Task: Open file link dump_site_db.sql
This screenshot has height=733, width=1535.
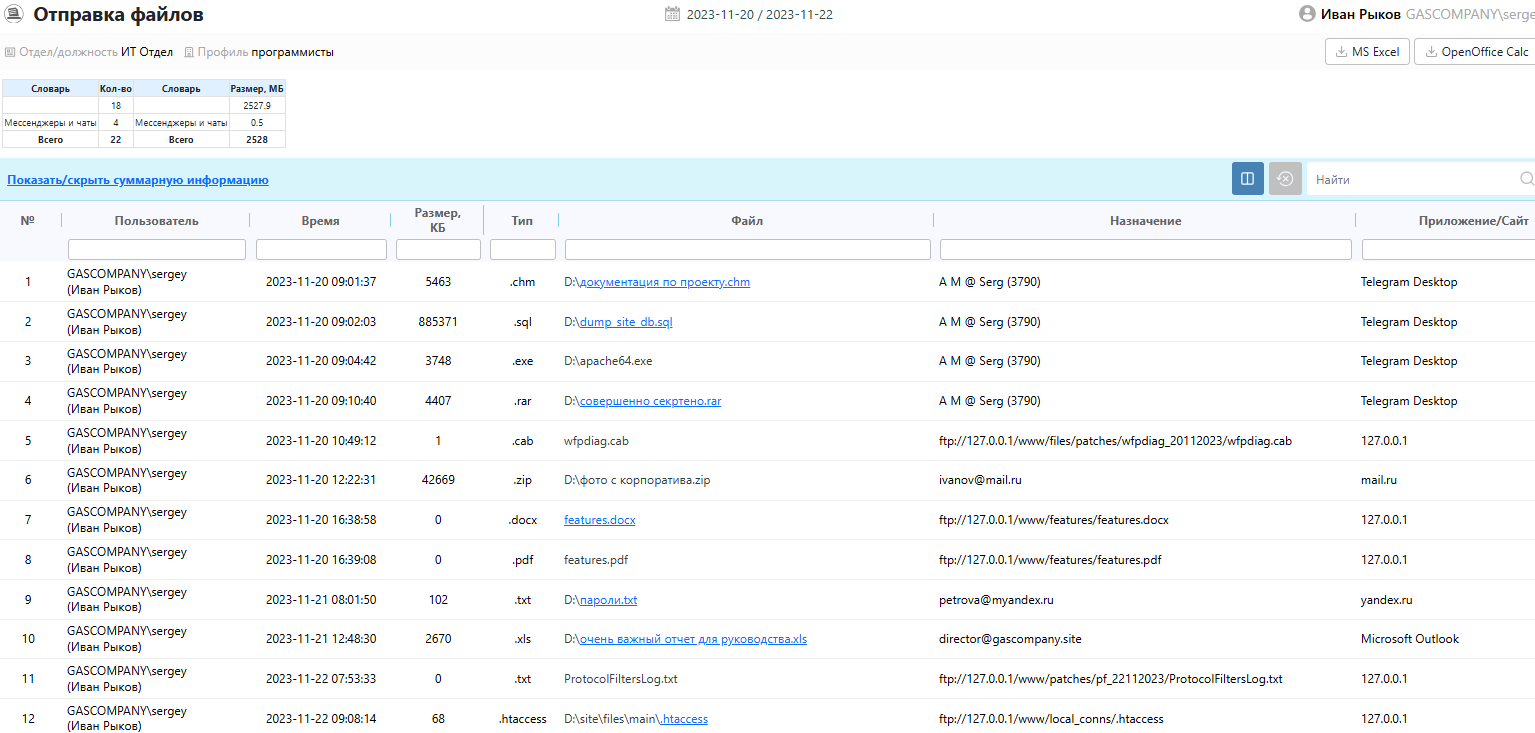Action: pyautogui.click(x=626, y=322)
